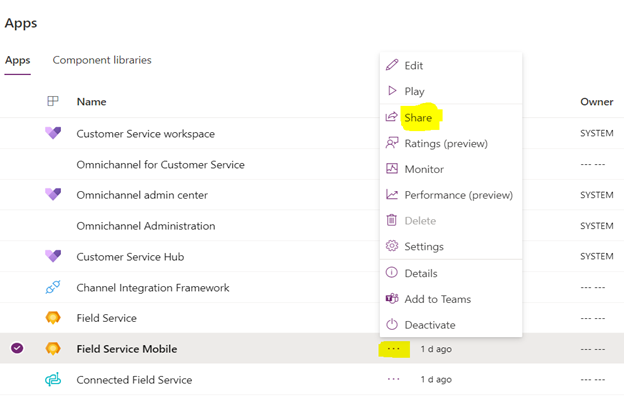Click owner dashes in Field Service Mobile row
The image size is (624, 403).
tap(593, 349)
